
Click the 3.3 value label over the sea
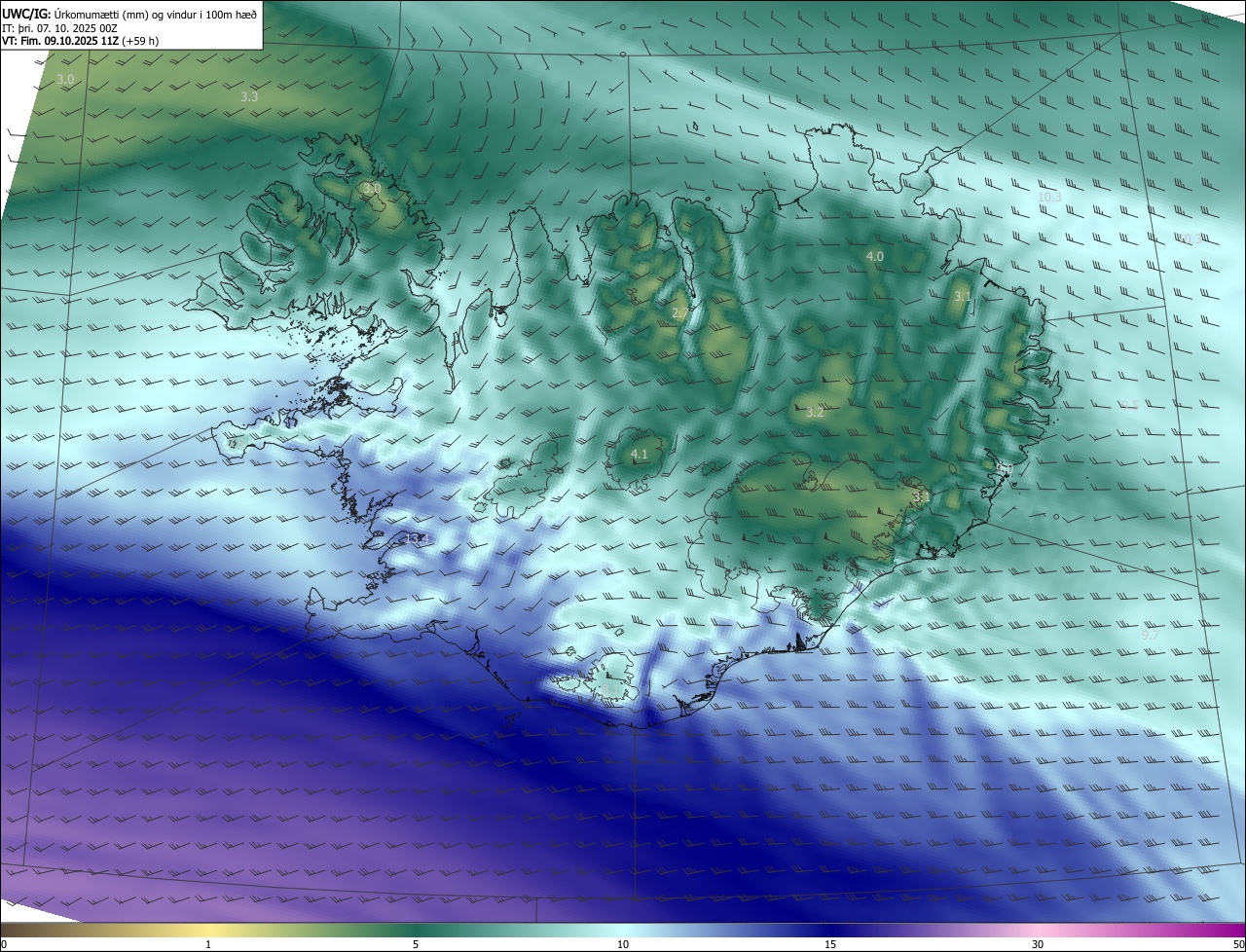(249, 96)
